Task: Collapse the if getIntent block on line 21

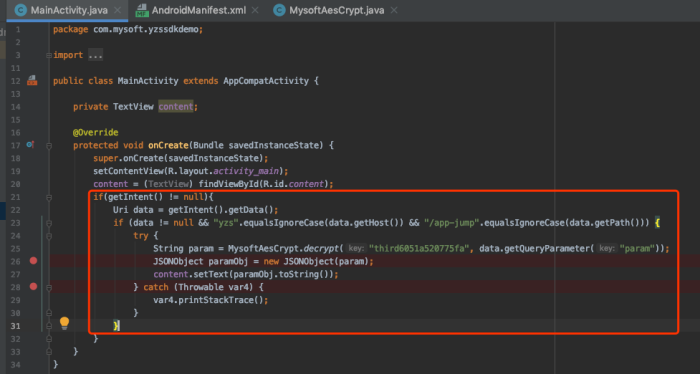Action: (49, 197)
